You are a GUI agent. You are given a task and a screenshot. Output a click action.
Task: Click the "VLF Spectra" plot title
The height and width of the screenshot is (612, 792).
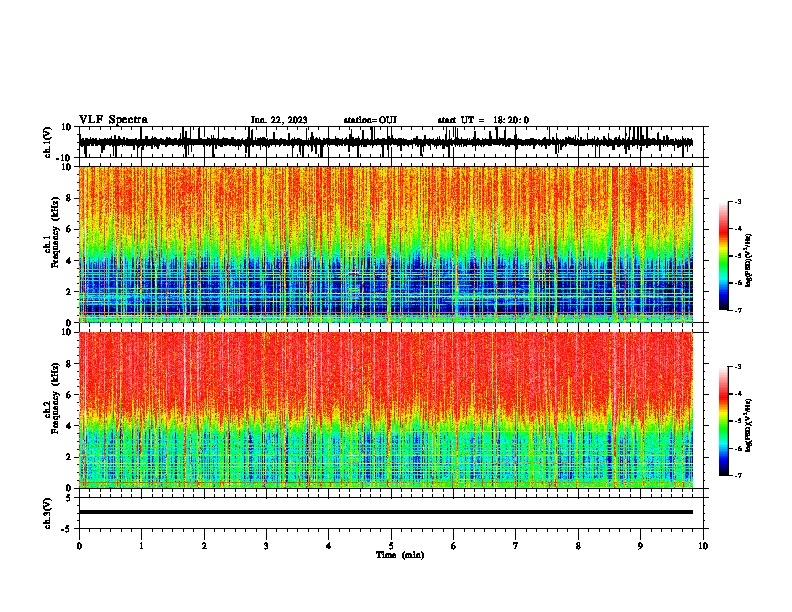coord(113,120)
